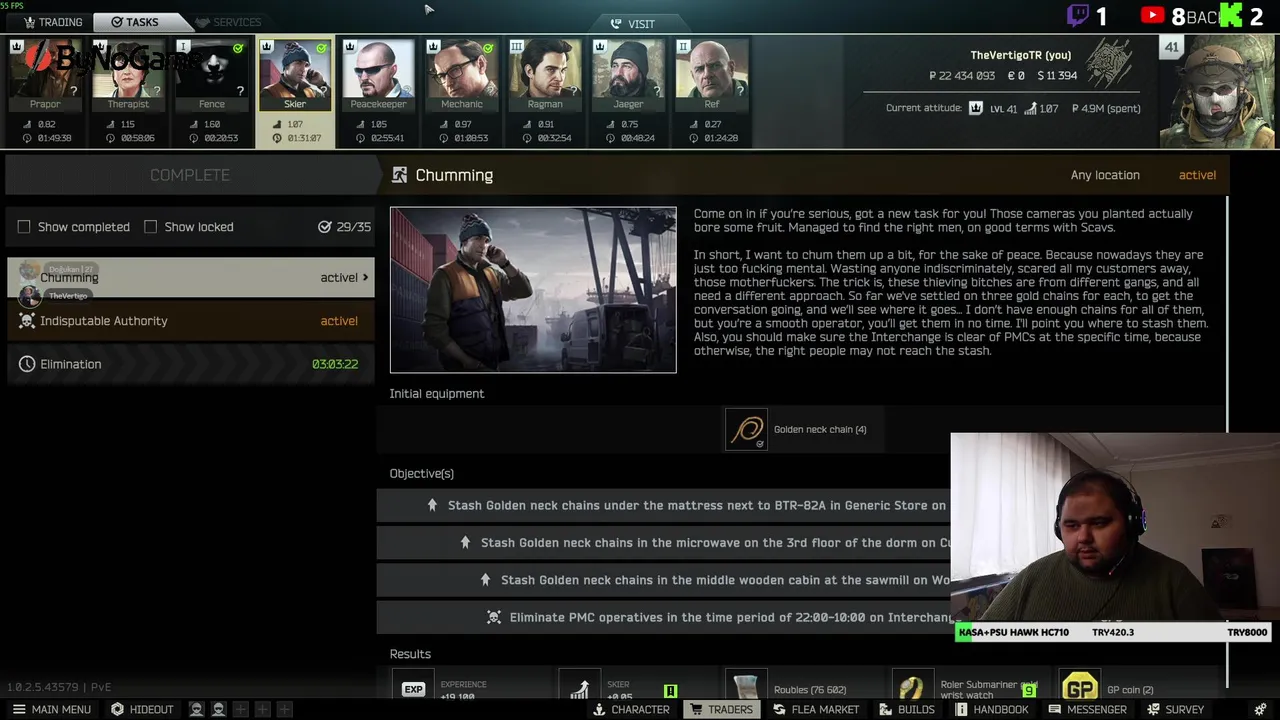Toggle Show completed checkbox
The image size is (1280, 720).
(x=24, y=227)
